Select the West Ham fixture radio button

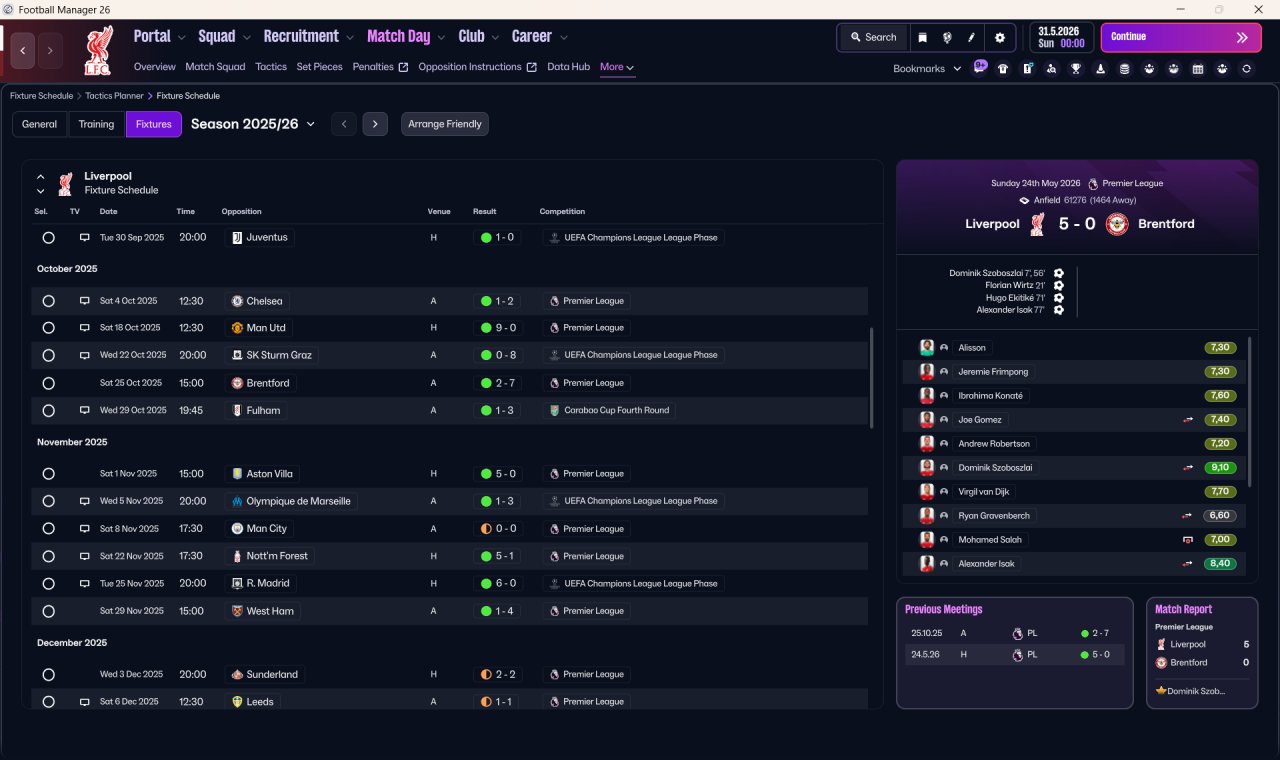coord(48,611)
